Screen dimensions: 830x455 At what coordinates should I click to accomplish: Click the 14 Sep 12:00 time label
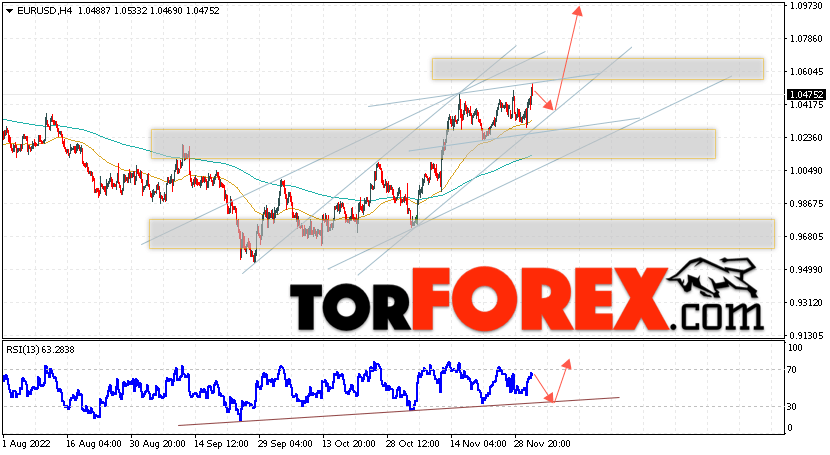221,443
